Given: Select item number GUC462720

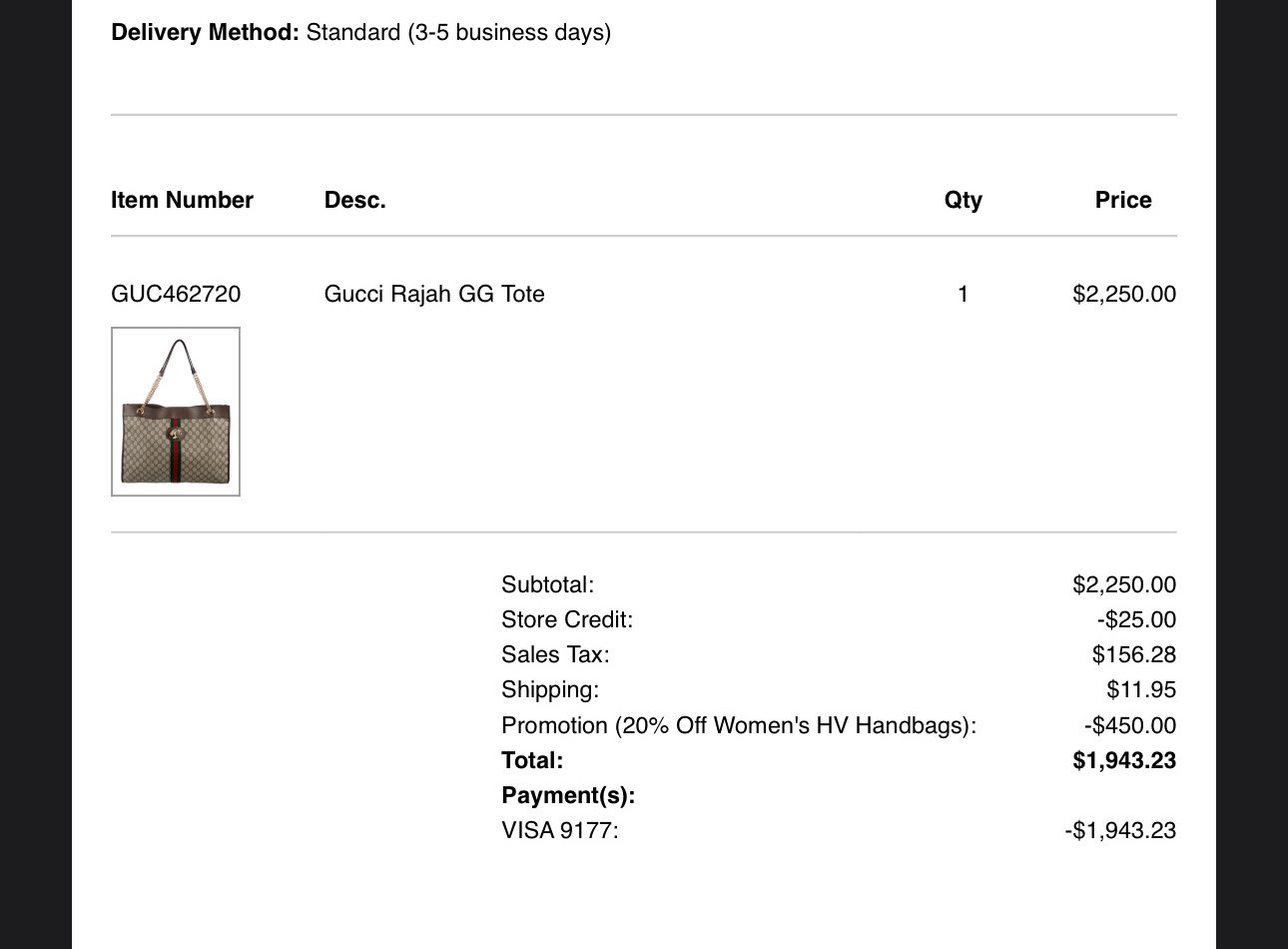Looking at the screenshot, I should [x=176, y=294].
